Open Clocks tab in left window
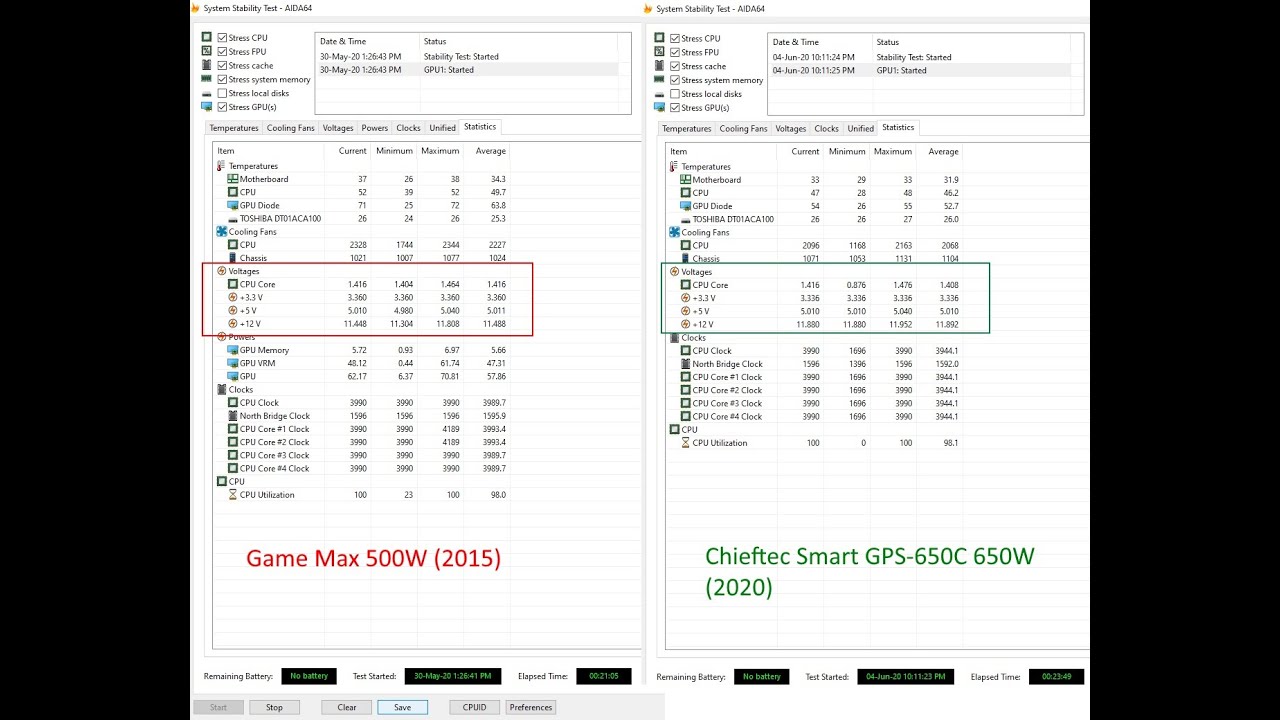 (x=408, y=128)
